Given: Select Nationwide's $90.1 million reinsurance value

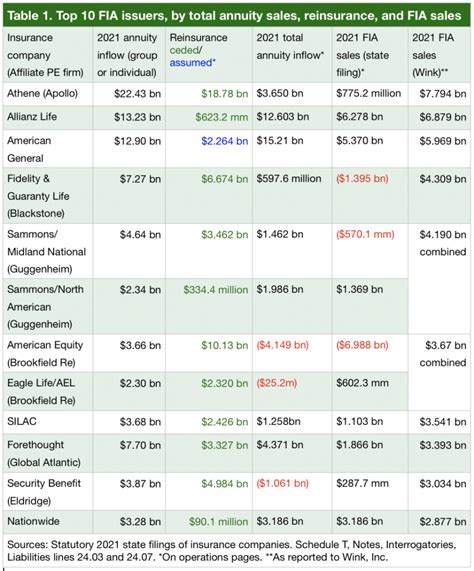Looking at the screenshot, I should point(218,522).
